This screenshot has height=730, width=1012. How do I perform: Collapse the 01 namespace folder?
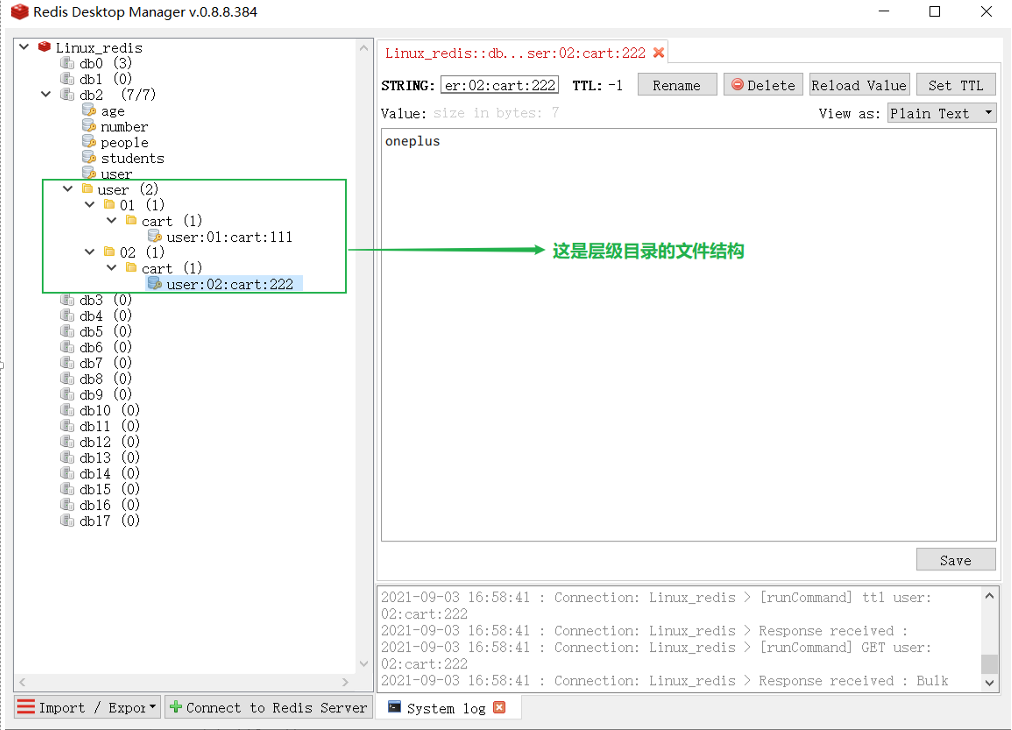[90, 205]
